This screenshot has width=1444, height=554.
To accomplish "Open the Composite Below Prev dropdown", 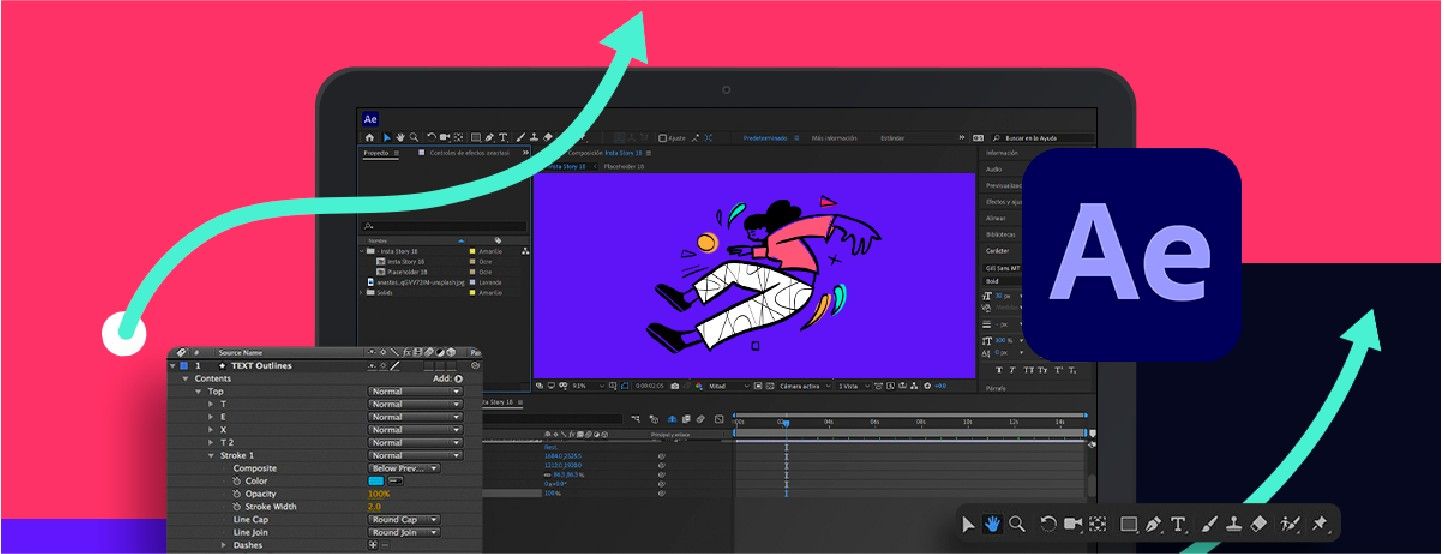I will pyautogui.click(x=404, y=468).
